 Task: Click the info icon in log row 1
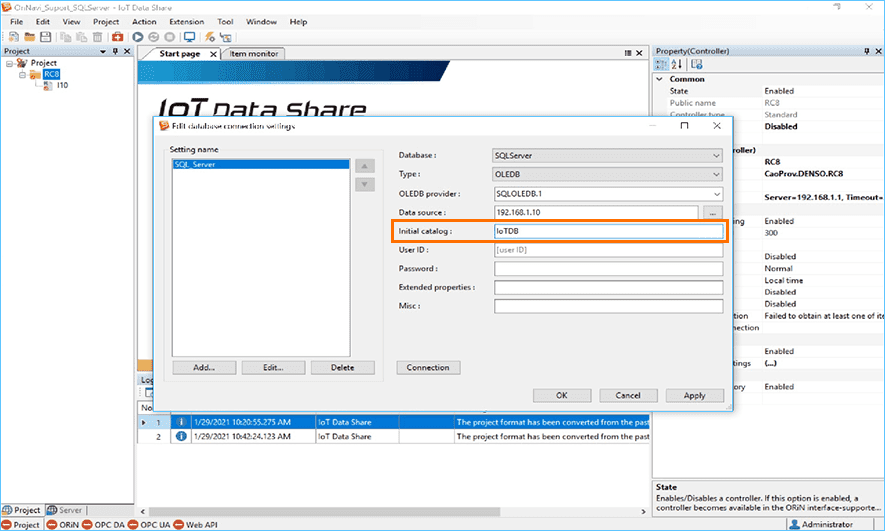pos(181,422)
